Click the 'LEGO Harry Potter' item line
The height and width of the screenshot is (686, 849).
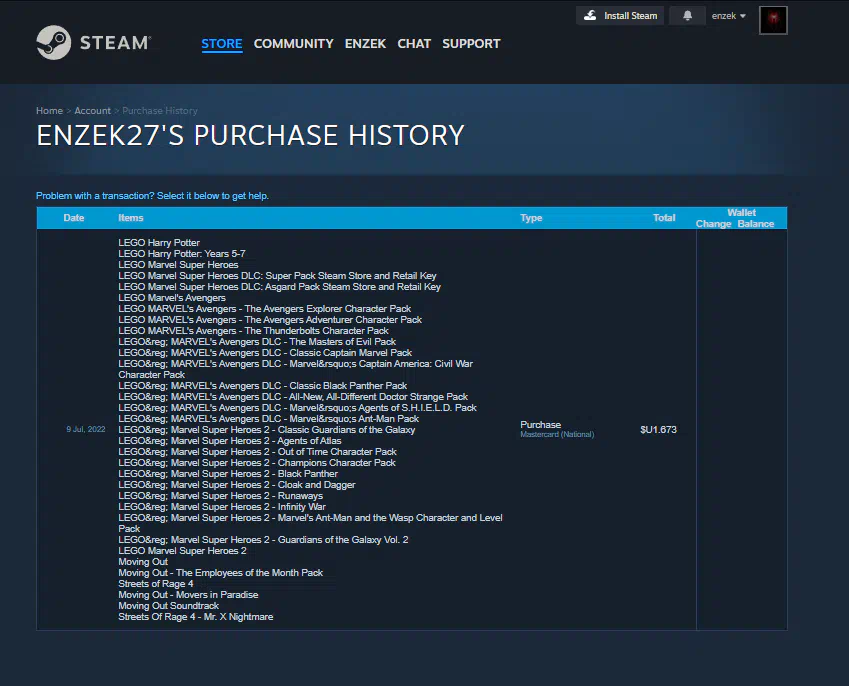159,243
